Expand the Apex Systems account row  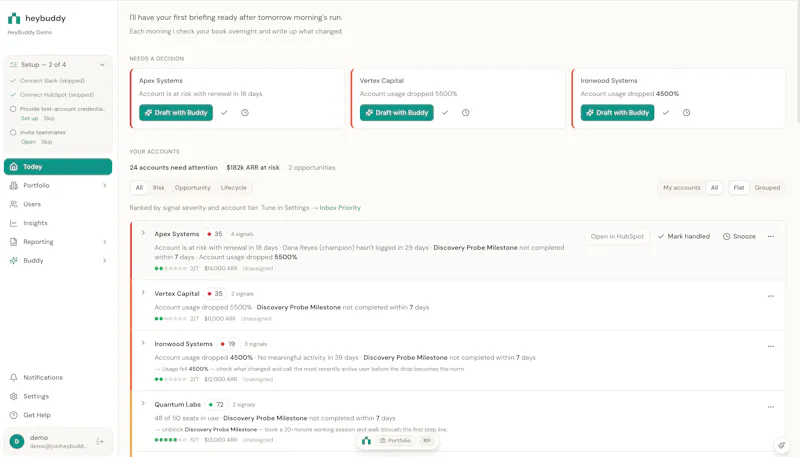(x=143, y=233)
